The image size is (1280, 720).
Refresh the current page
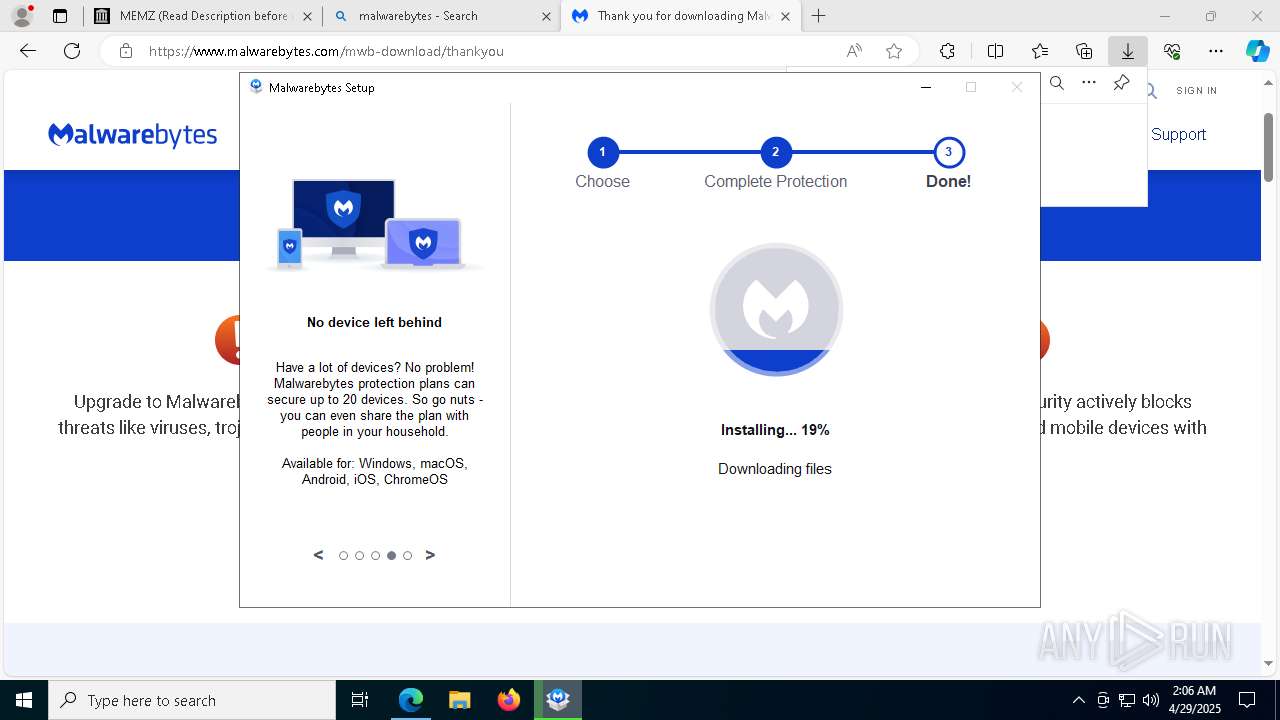pos(72,51)
